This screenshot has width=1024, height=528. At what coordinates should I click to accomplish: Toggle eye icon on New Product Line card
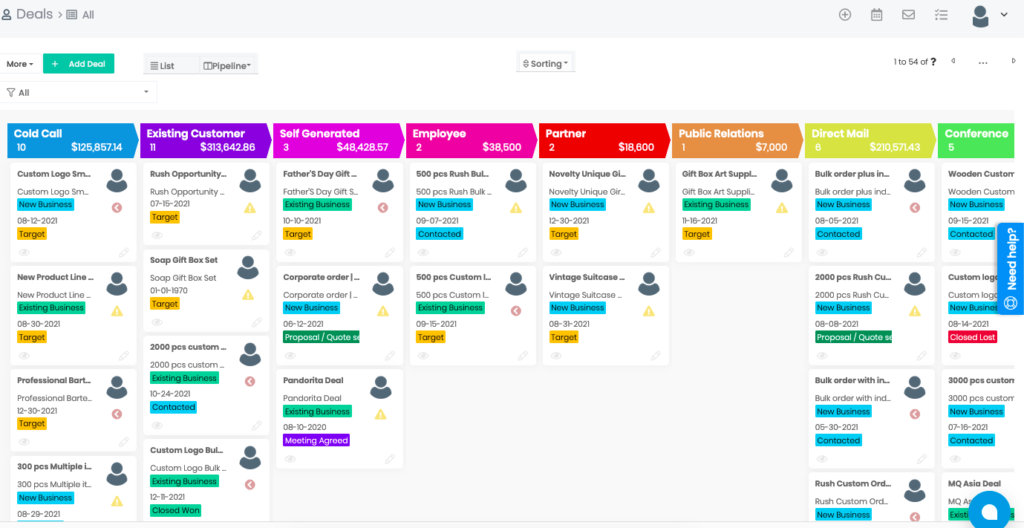tap(24, 355)
